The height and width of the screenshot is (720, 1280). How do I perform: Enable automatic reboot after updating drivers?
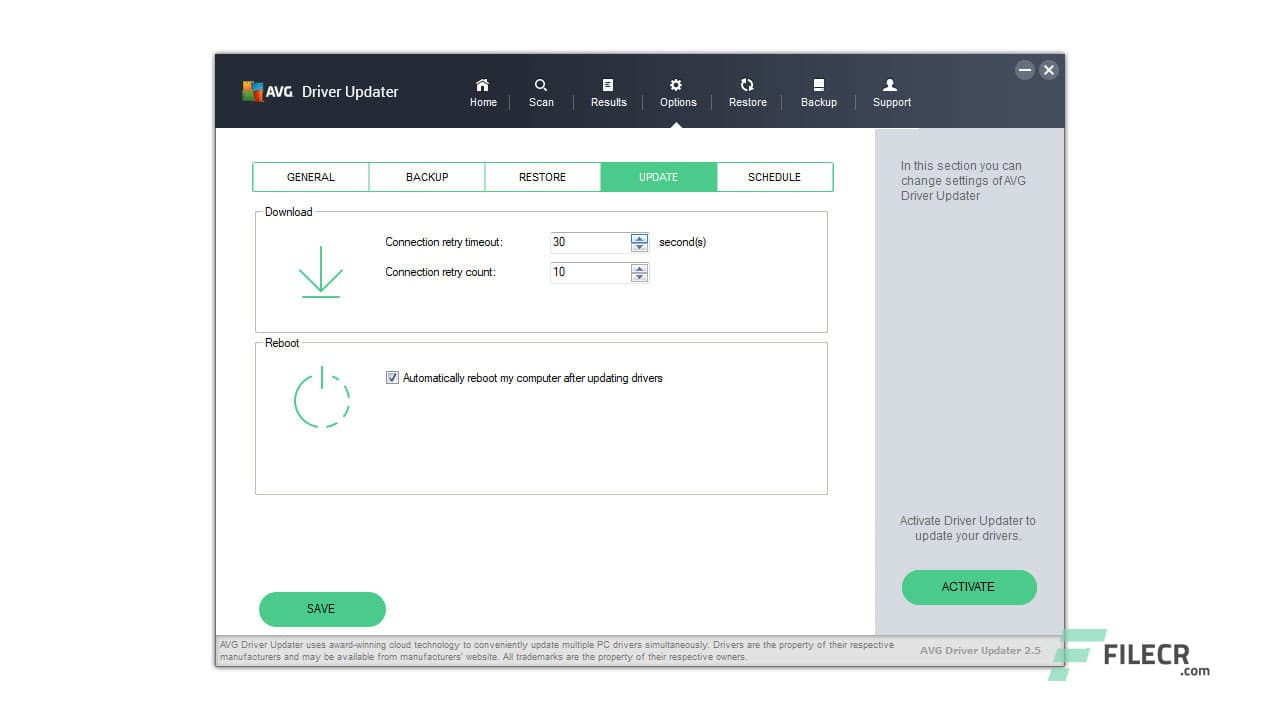(x=392, y=378)
